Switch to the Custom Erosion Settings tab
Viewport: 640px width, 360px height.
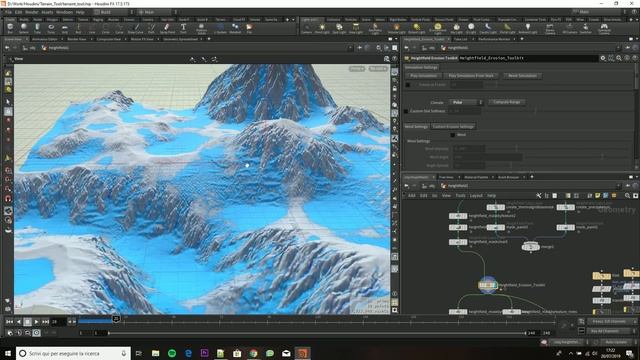click(453, 127)
